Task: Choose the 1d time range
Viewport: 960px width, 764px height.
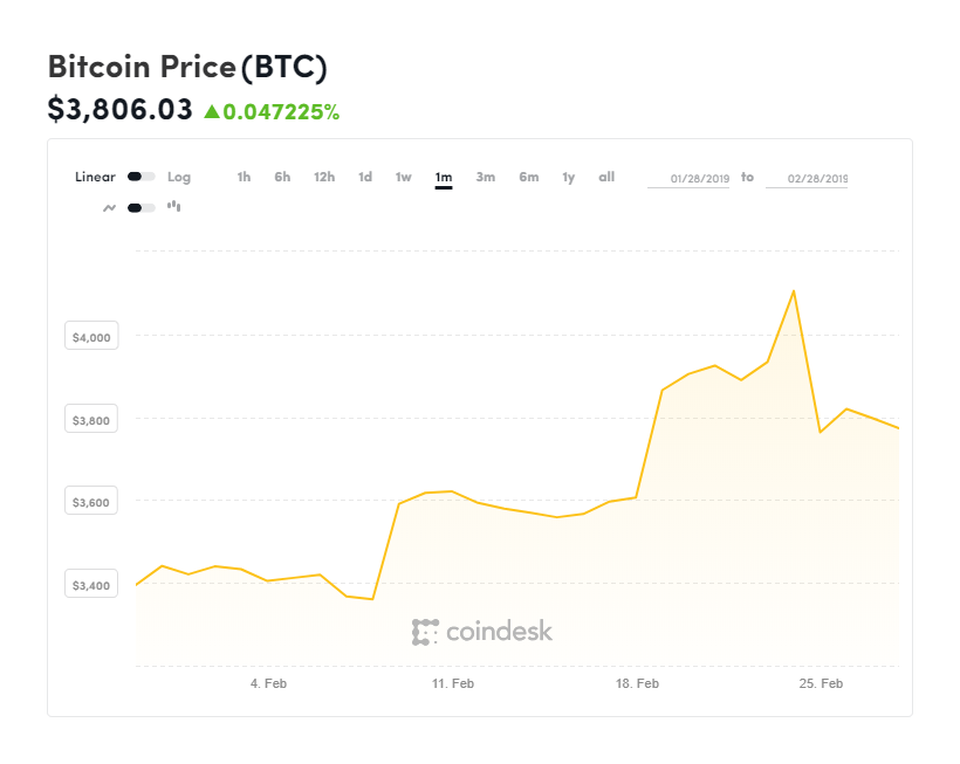Action: [365, 177]
